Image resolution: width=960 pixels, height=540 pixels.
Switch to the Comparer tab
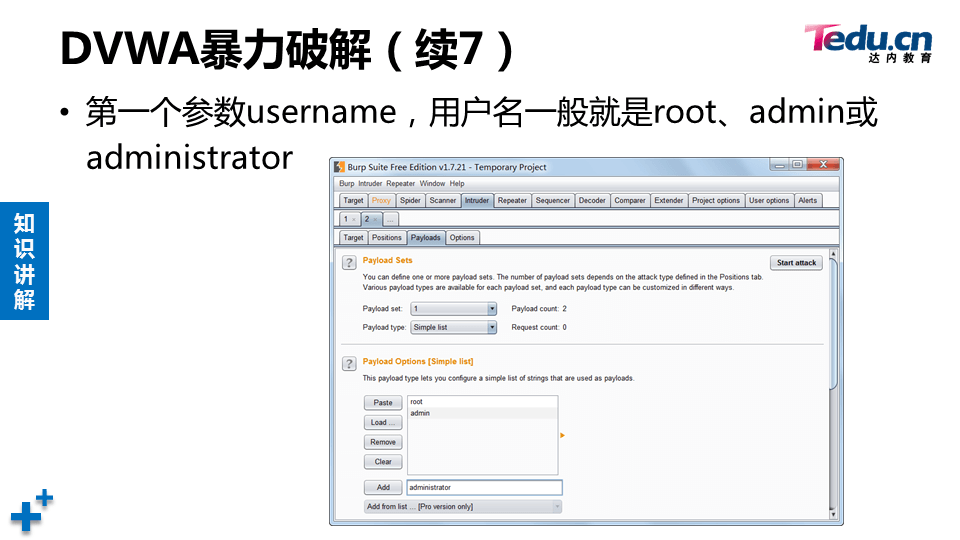point(630,200)
